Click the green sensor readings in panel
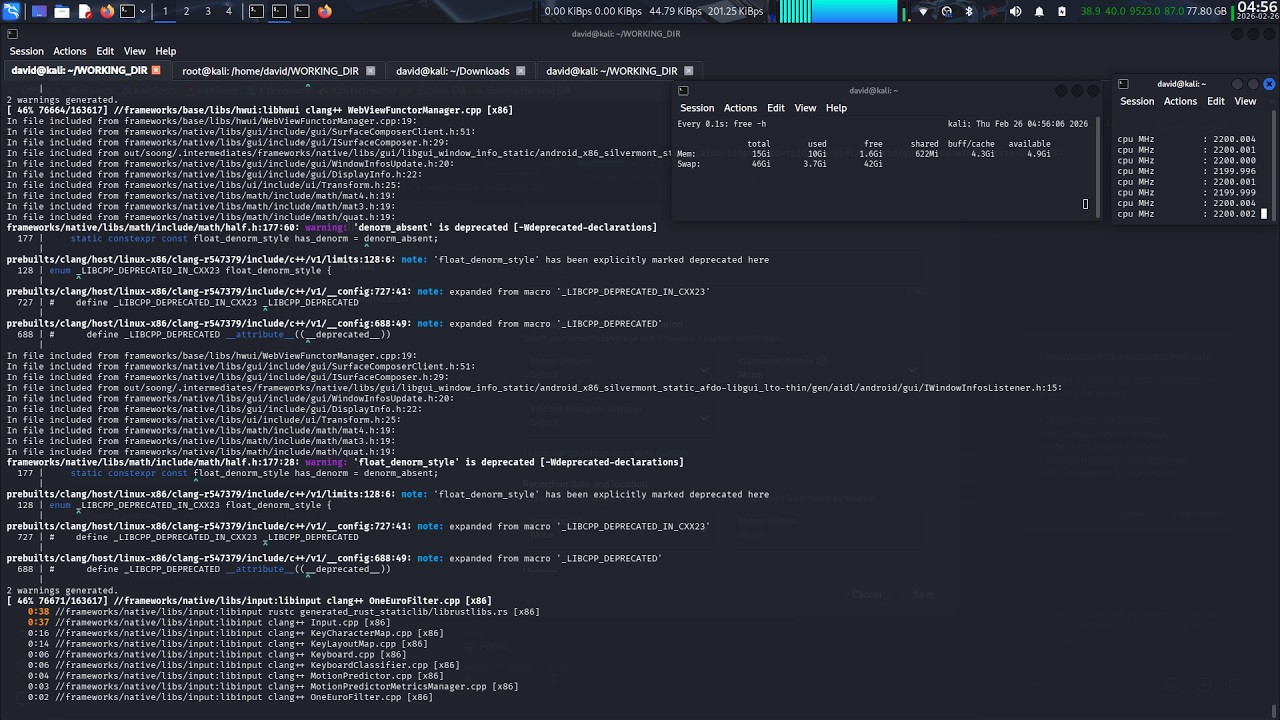The width and height of the screenshot is (1280, 720). [1132, 11]
